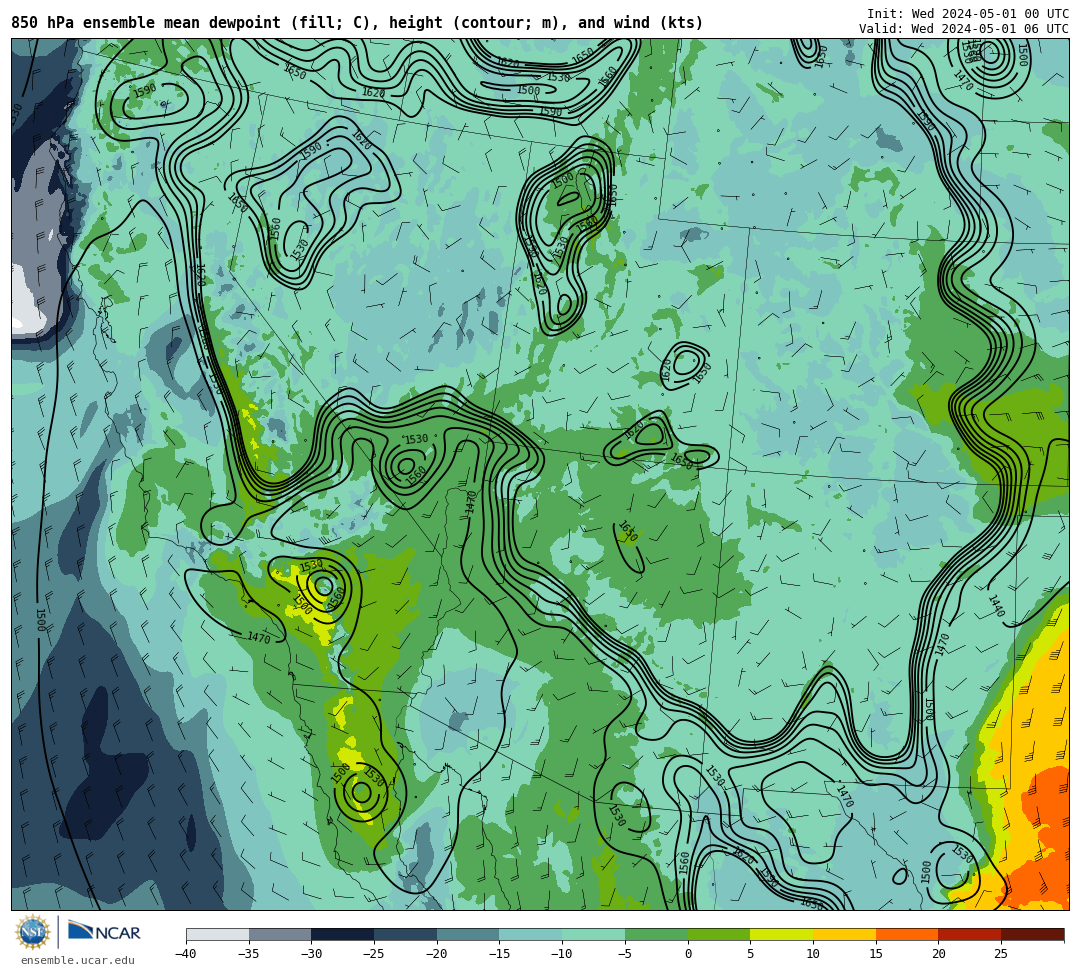
Task: Click the NCAR logo
Action: (x=104, y=932)
